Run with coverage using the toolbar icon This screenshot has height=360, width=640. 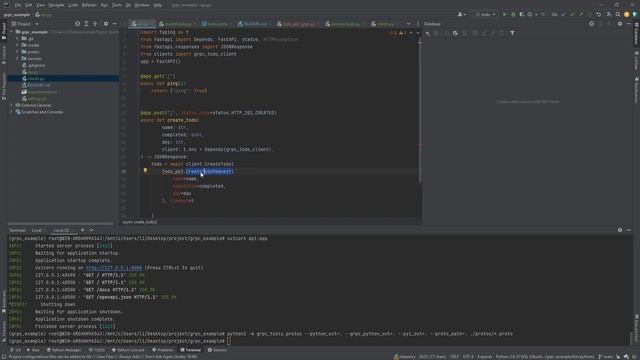pyautogui.click(x=522, y=14)
